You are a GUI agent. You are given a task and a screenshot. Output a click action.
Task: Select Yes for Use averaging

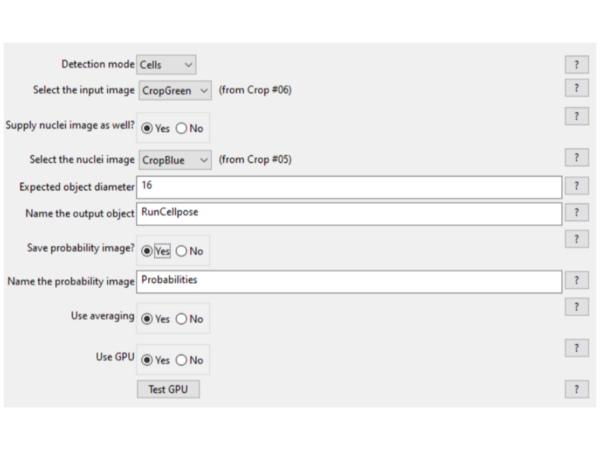pyautogui.click(x=148, y=319)
